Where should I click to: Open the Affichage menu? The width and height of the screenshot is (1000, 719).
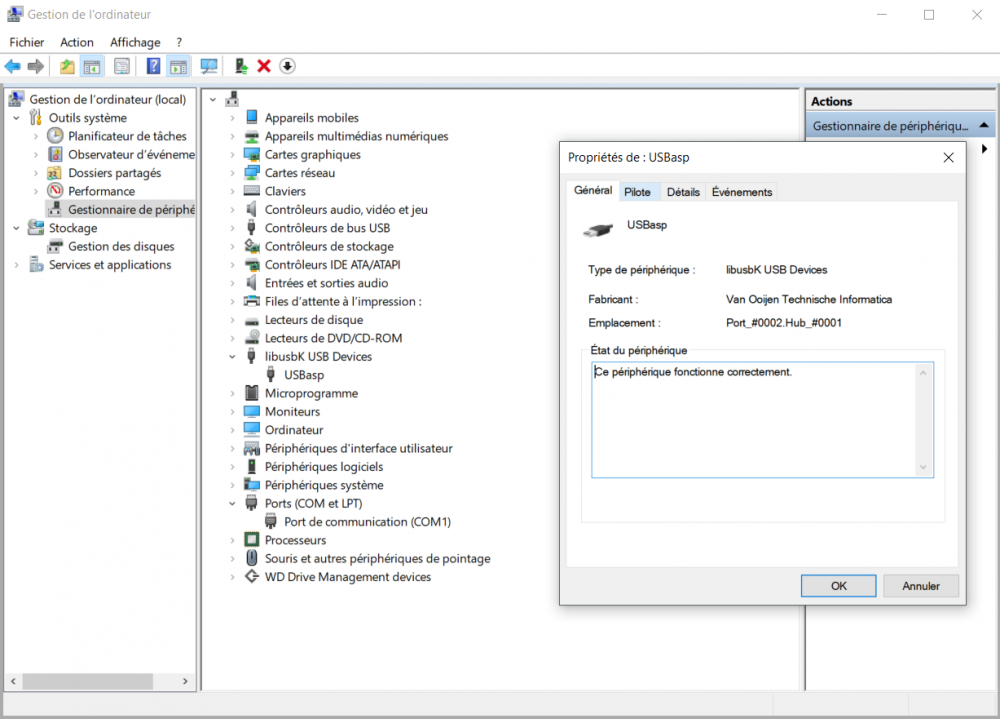pyautogui.click(x=135, y=42)
